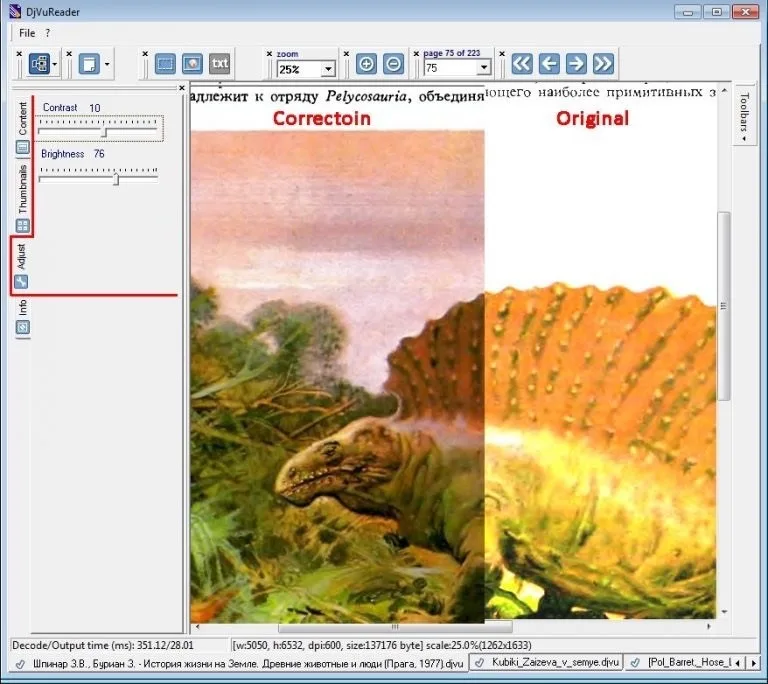Click the vertical scrollbar up arrow
This screenshot has width=768, height=684.
click(x=724, y=91)
